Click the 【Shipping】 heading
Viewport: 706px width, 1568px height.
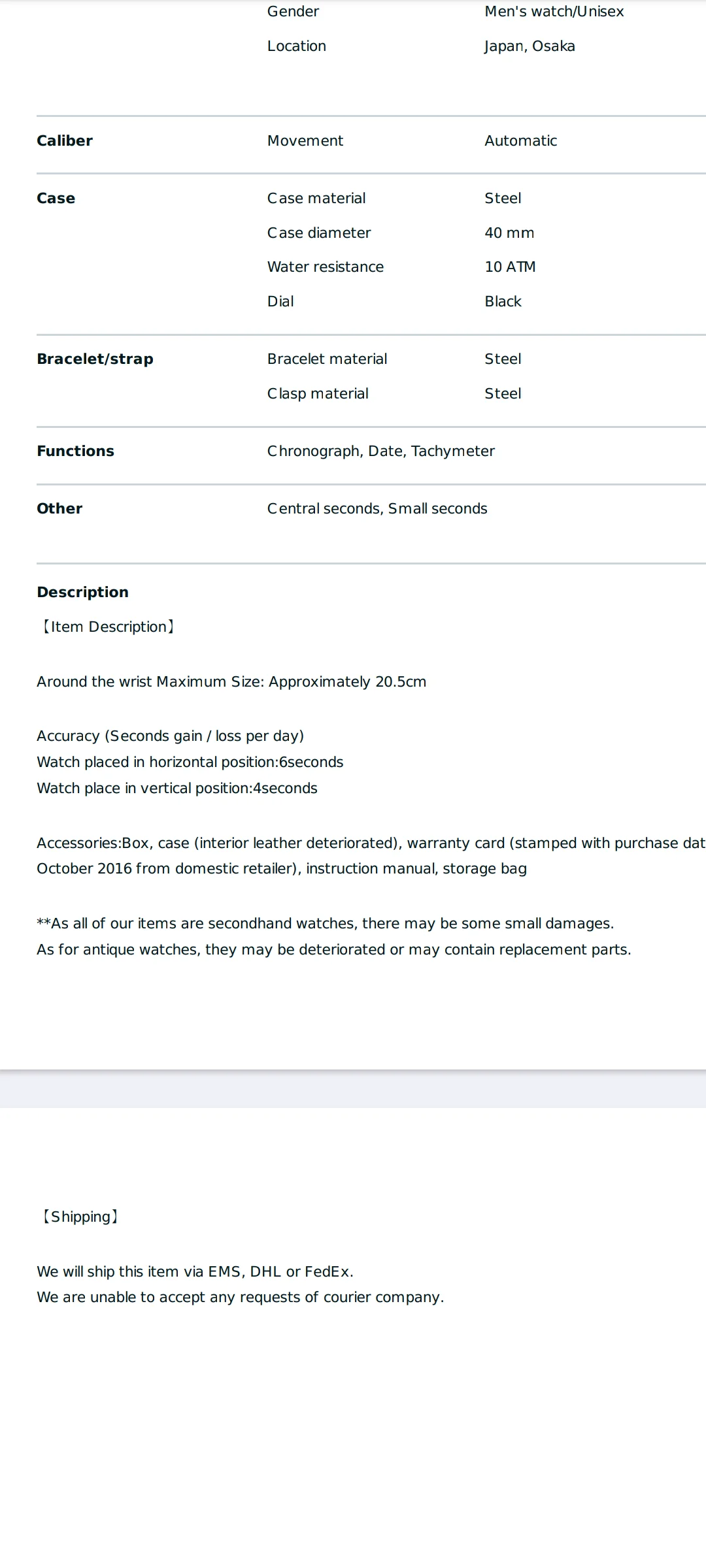point(80,1217)
